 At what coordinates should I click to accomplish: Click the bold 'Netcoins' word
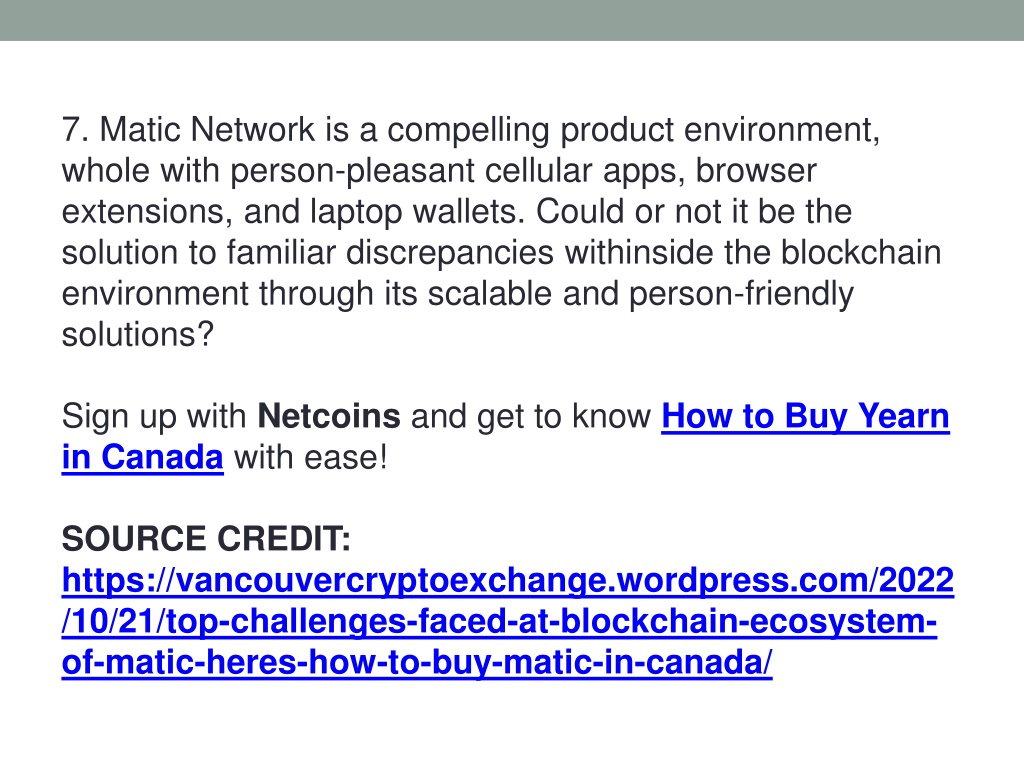328,416
